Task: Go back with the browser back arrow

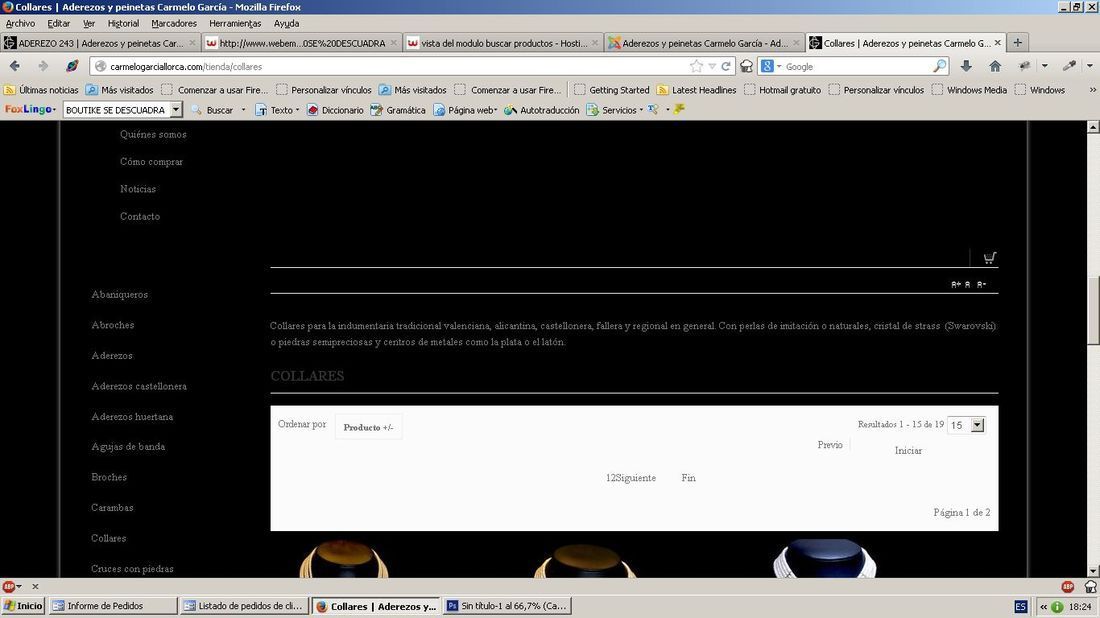Action: (14, 66)
